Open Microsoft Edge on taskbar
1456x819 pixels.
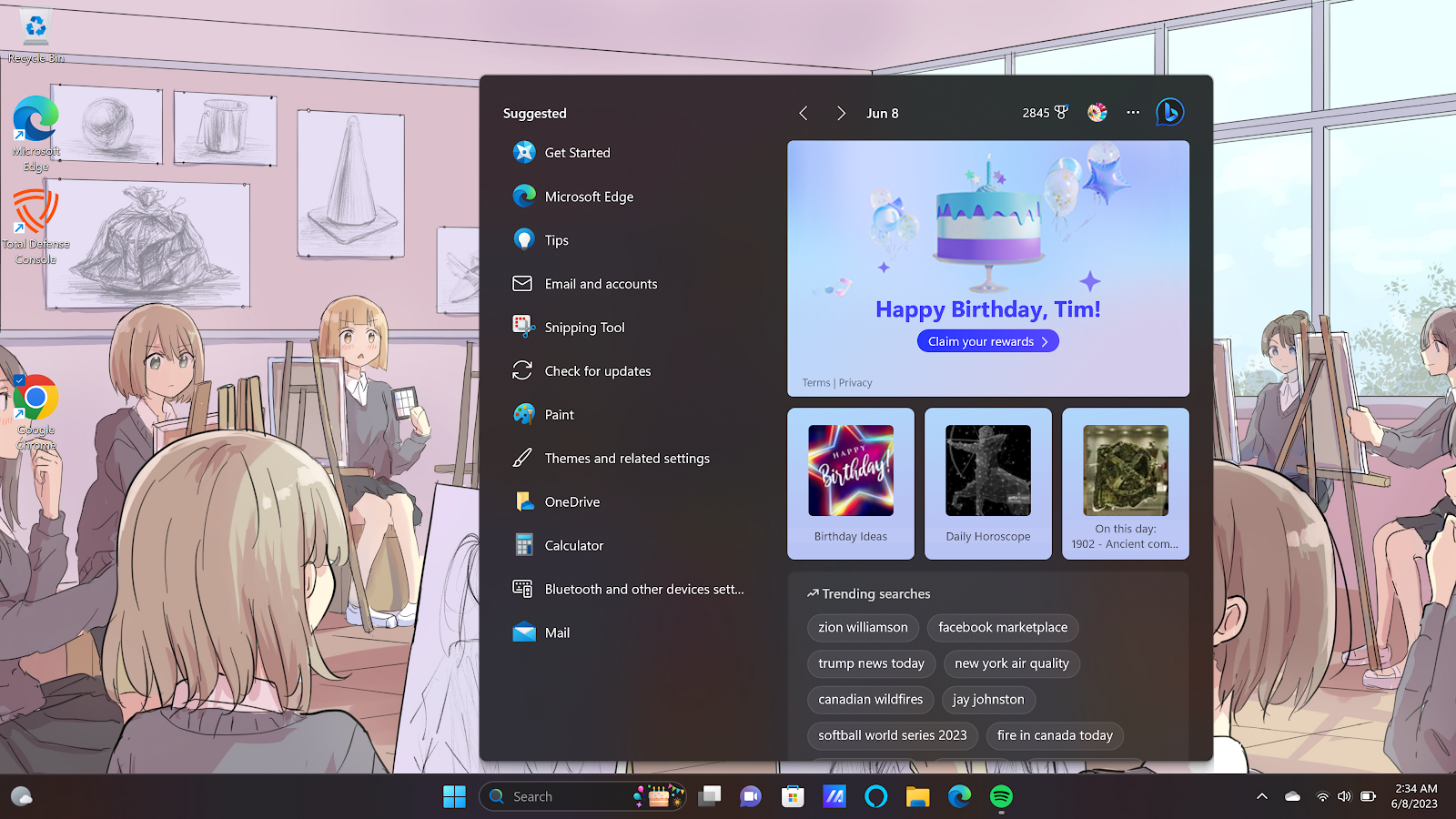[x=959, y=796]
